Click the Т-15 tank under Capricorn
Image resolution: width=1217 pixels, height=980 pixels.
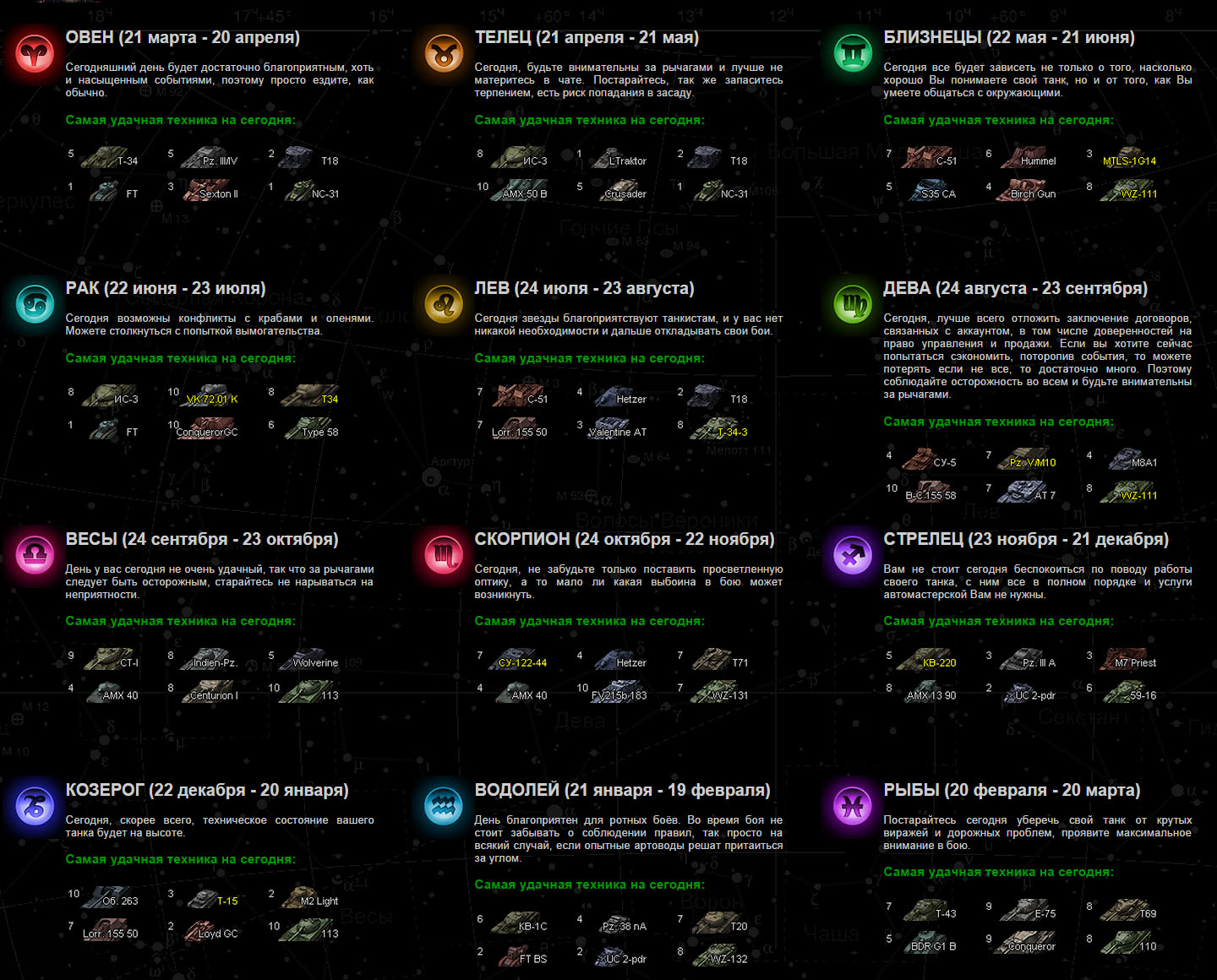pos(226,901)
